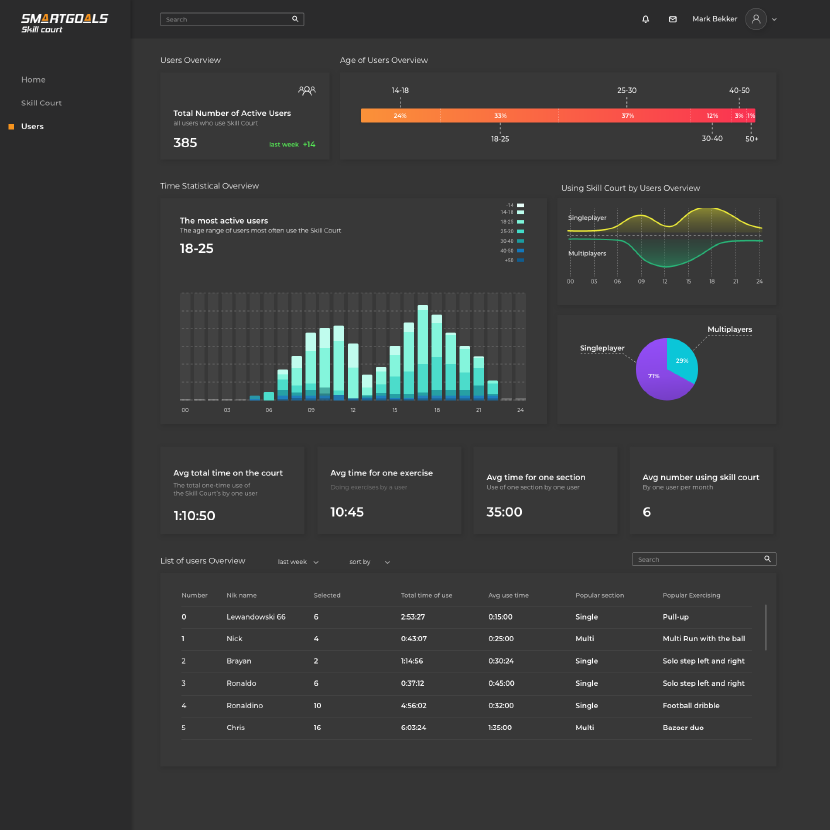Click the Total time of use header

(x=426, y=596)
